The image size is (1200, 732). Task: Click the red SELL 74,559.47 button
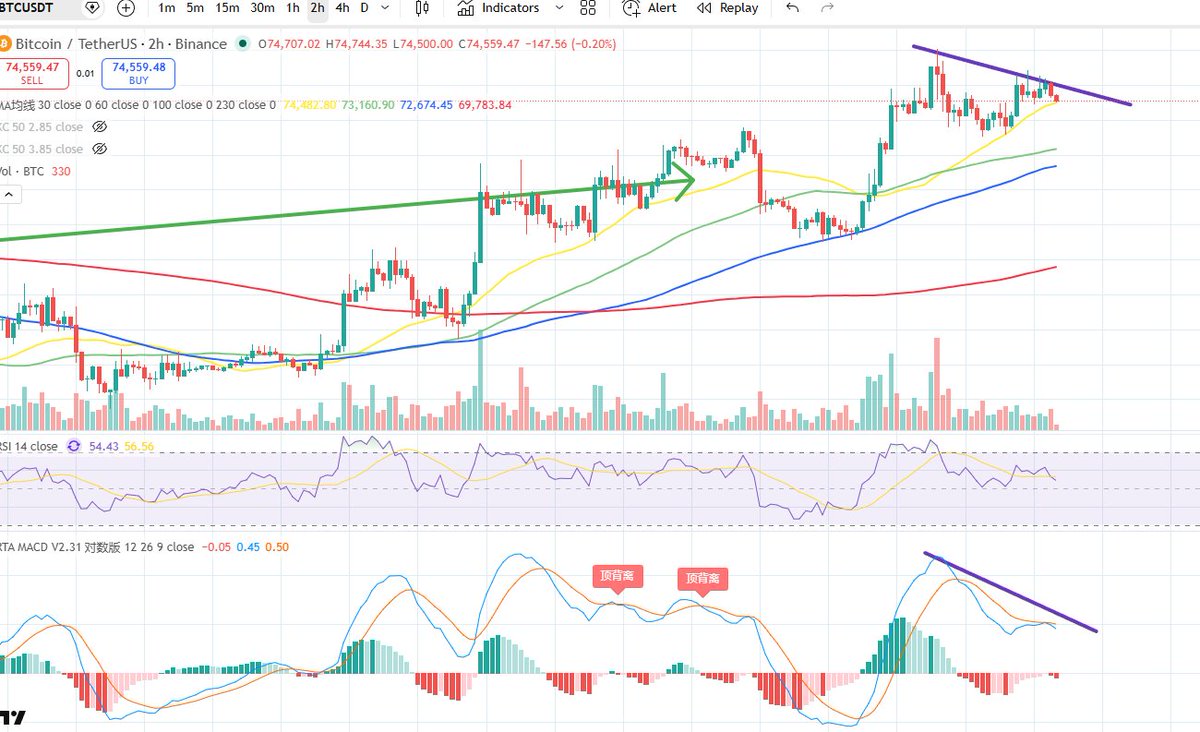[32, 73]
